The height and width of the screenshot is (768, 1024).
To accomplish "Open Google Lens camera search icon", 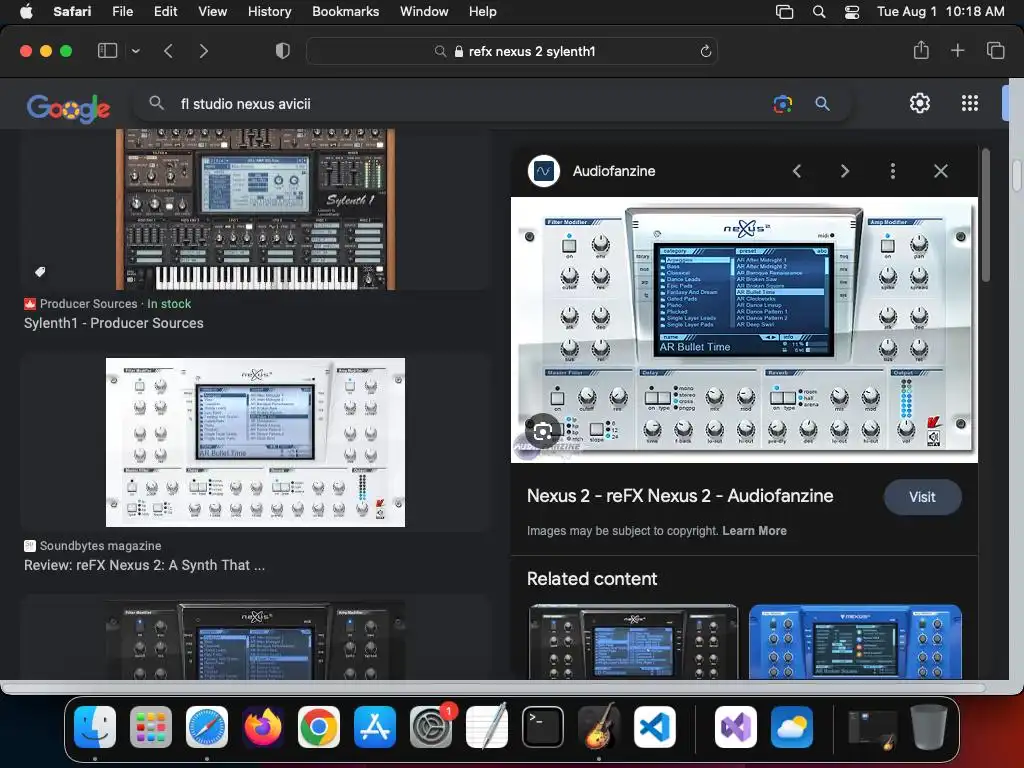I will pos(782,103).
